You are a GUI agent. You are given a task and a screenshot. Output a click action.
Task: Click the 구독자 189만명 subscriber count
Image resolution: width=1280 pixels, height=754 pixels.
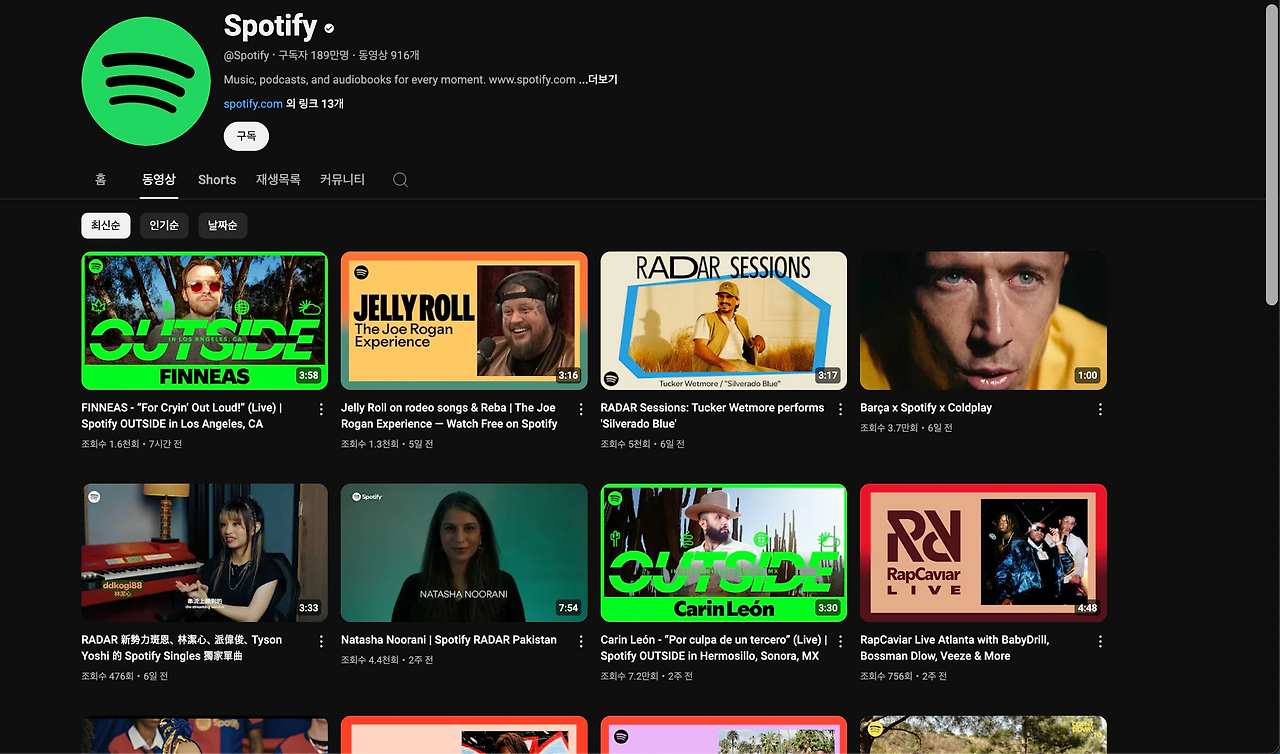(313, 56)
